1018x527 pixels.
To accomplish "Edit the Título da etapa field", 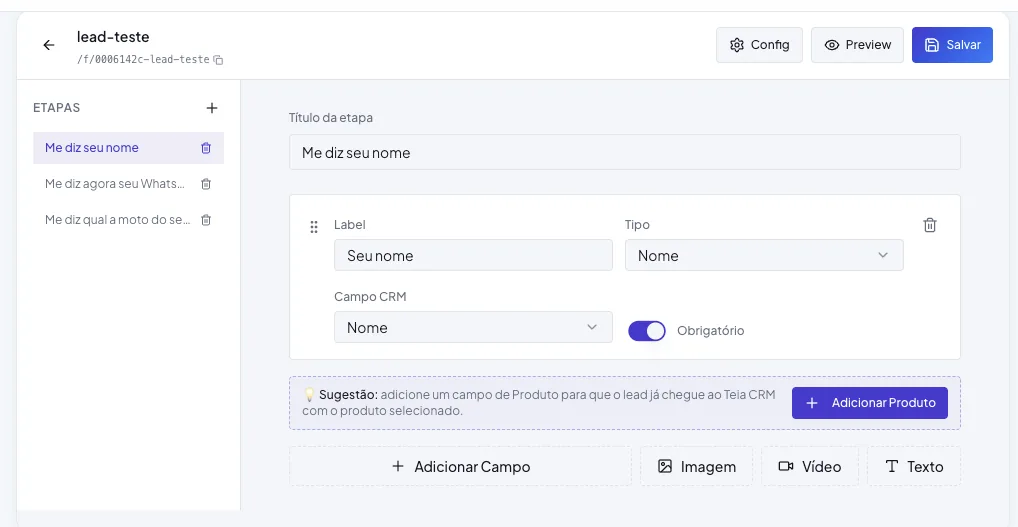I will pos(625,153).
